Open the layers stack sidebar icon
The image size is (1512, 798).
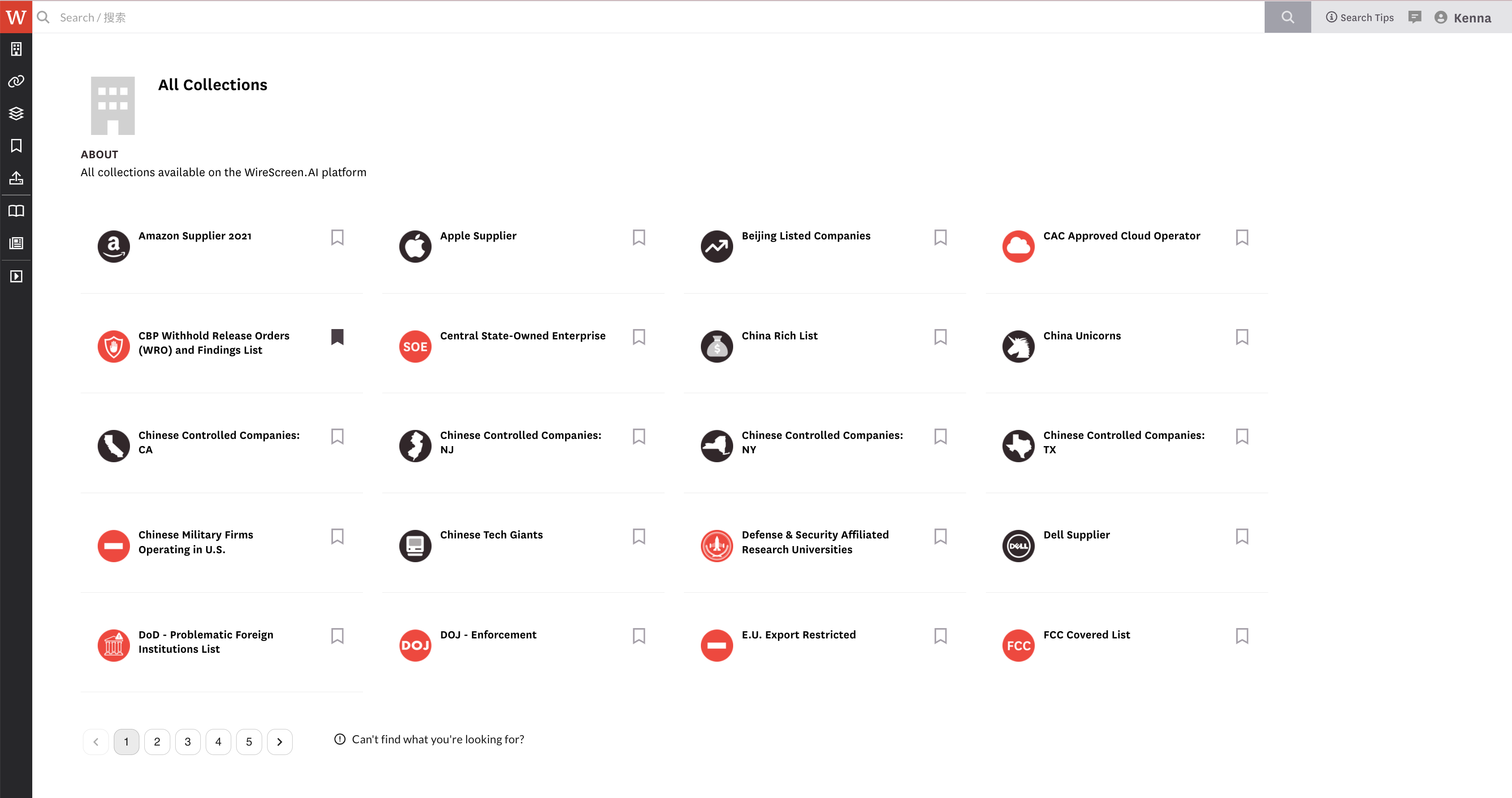(16, 113)
